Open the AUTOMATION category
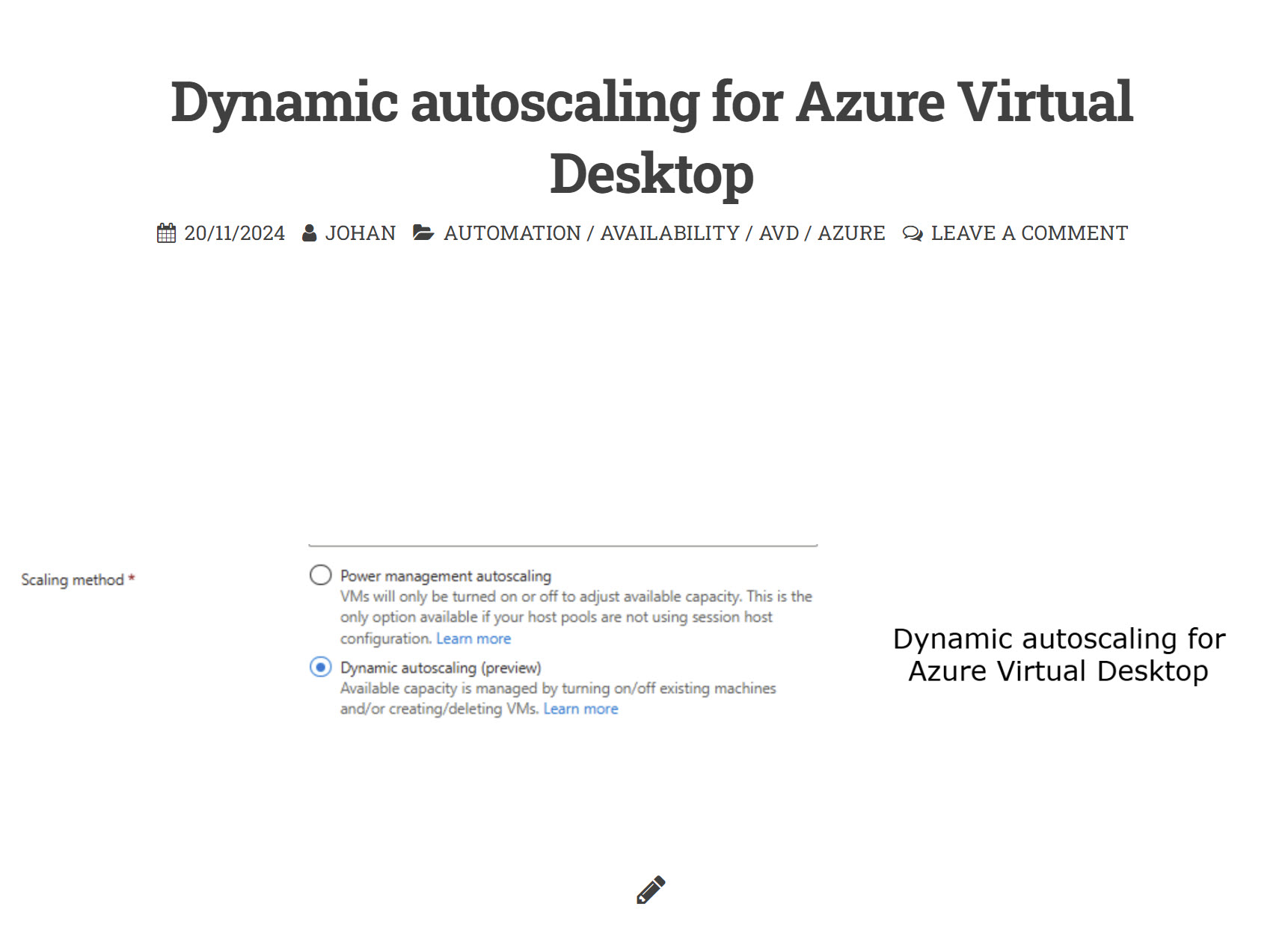This screenshot has width=1288, height=933. pyautogui.click(x=512, y=233)
